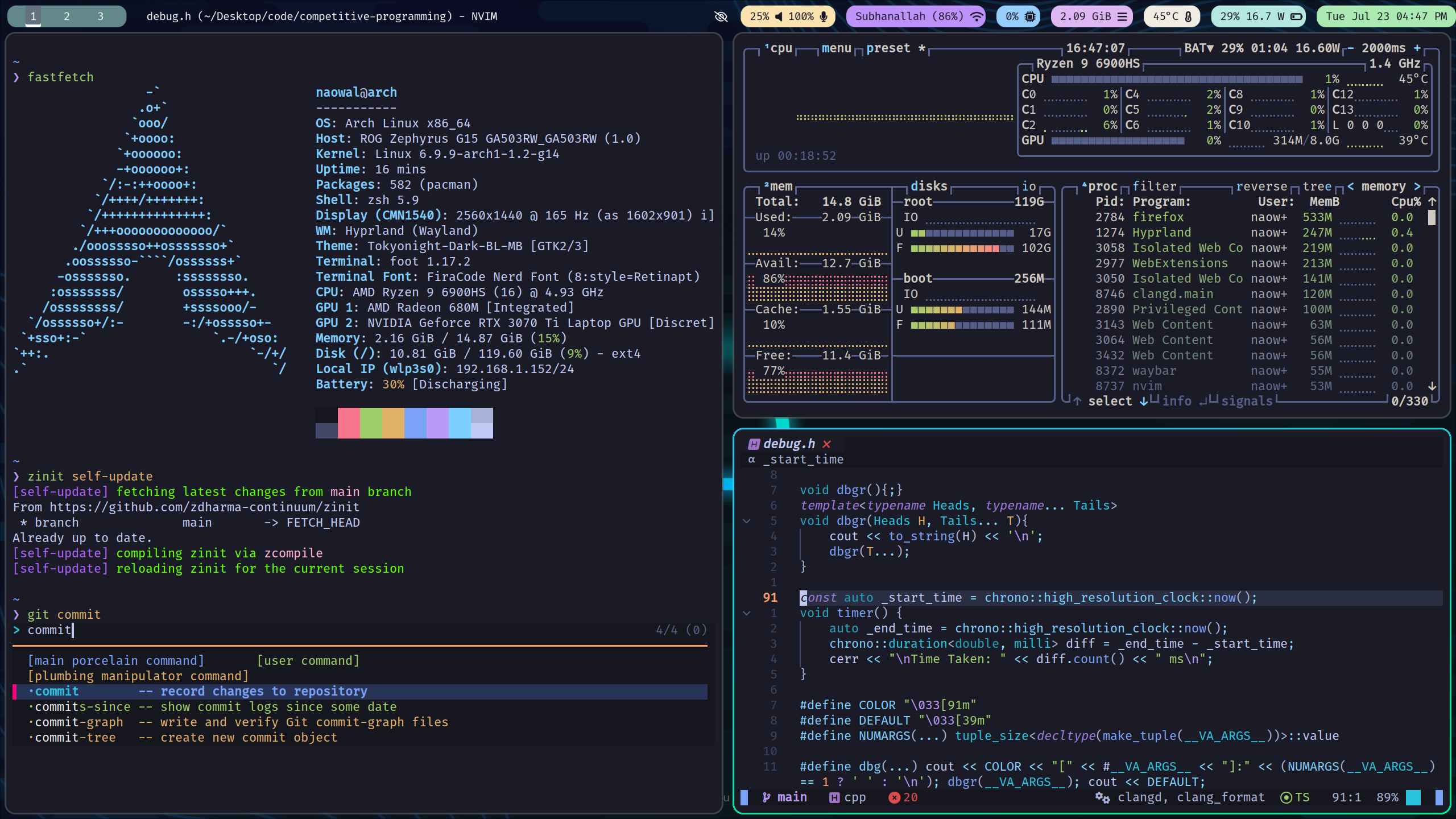Toggle the btop cpu box label

(x=779, y=48)
